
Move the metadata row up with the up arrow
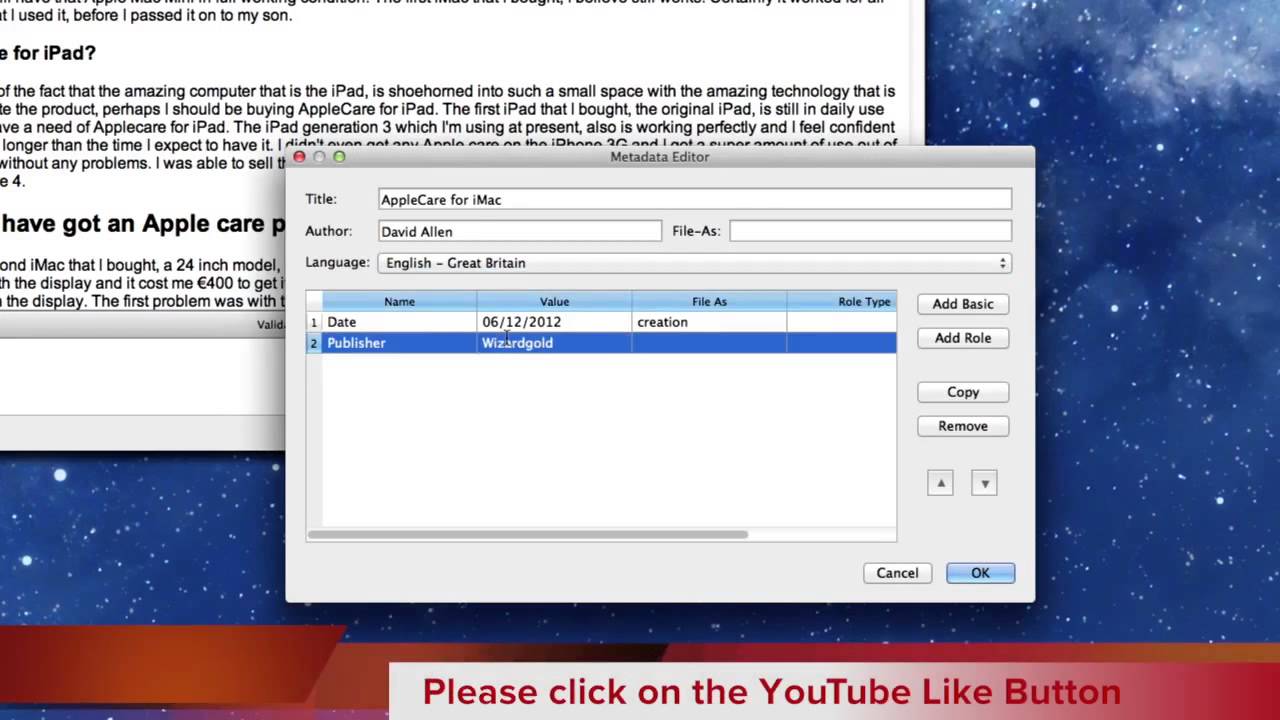click(940, 483)
